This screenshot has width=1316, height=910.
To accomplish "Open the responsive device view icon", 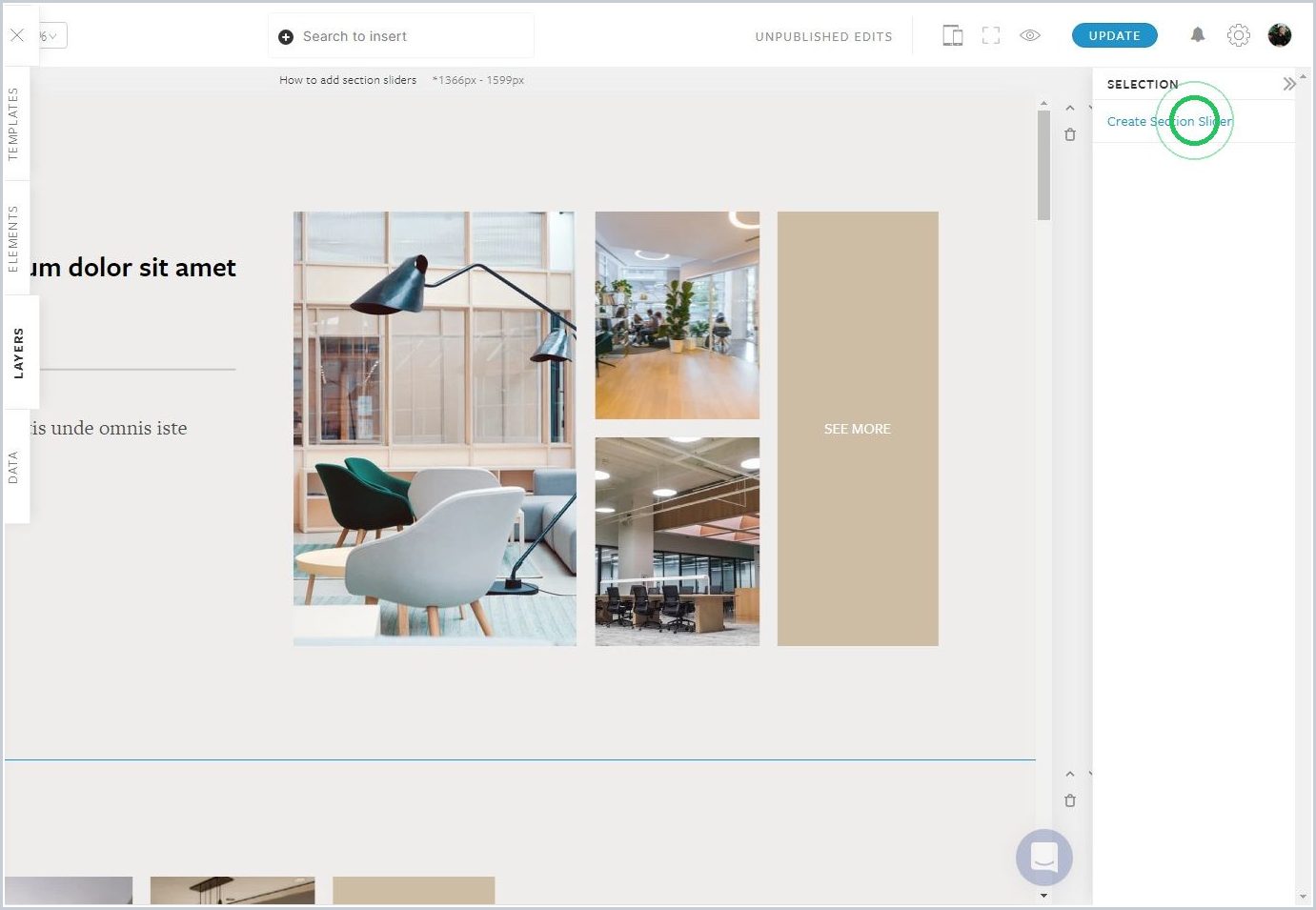I will 952,35.
